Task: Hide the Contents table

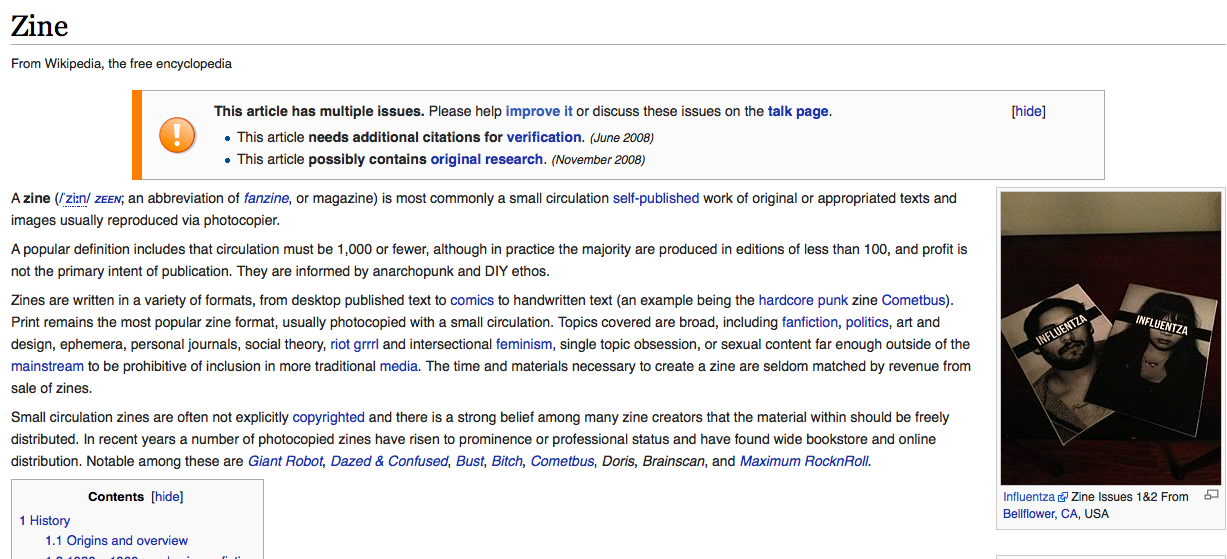Action: coord(167,497)
